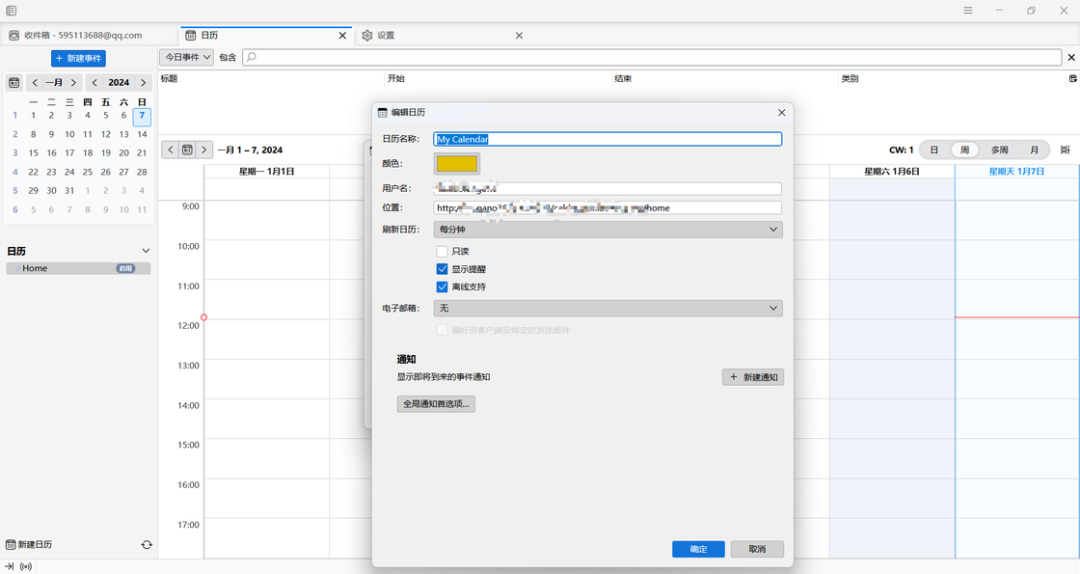Close the 设置 tab
The image size is (1080, 574).
pyautogui.click(x=519, y=35)
